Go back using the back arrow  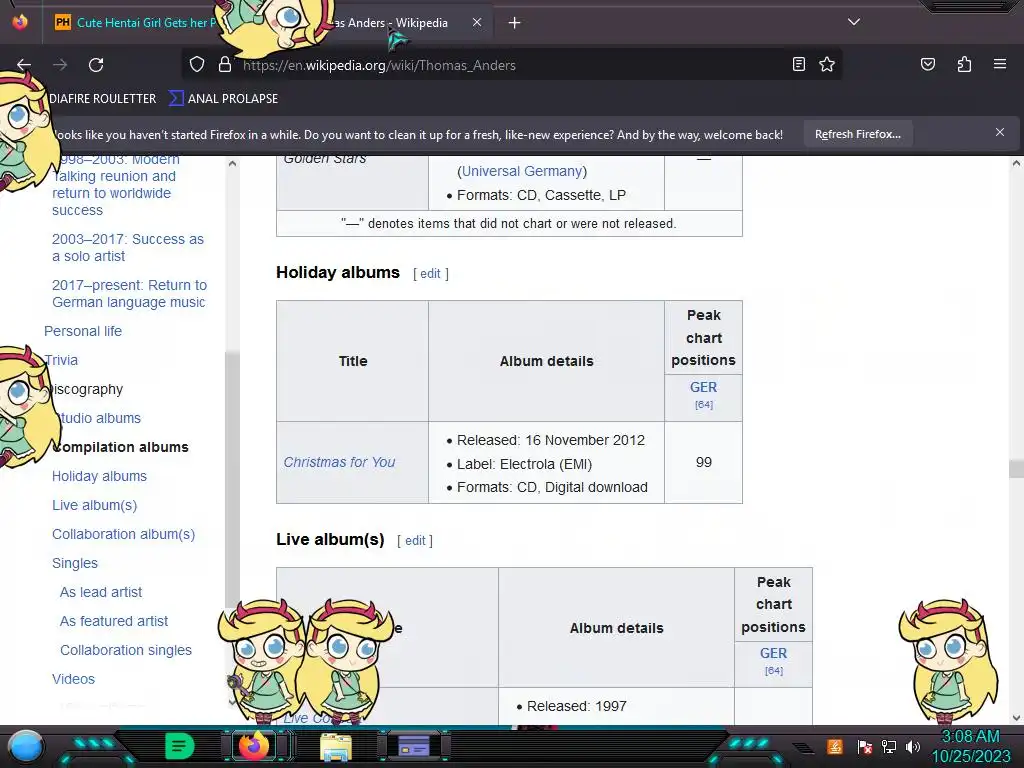24,65
